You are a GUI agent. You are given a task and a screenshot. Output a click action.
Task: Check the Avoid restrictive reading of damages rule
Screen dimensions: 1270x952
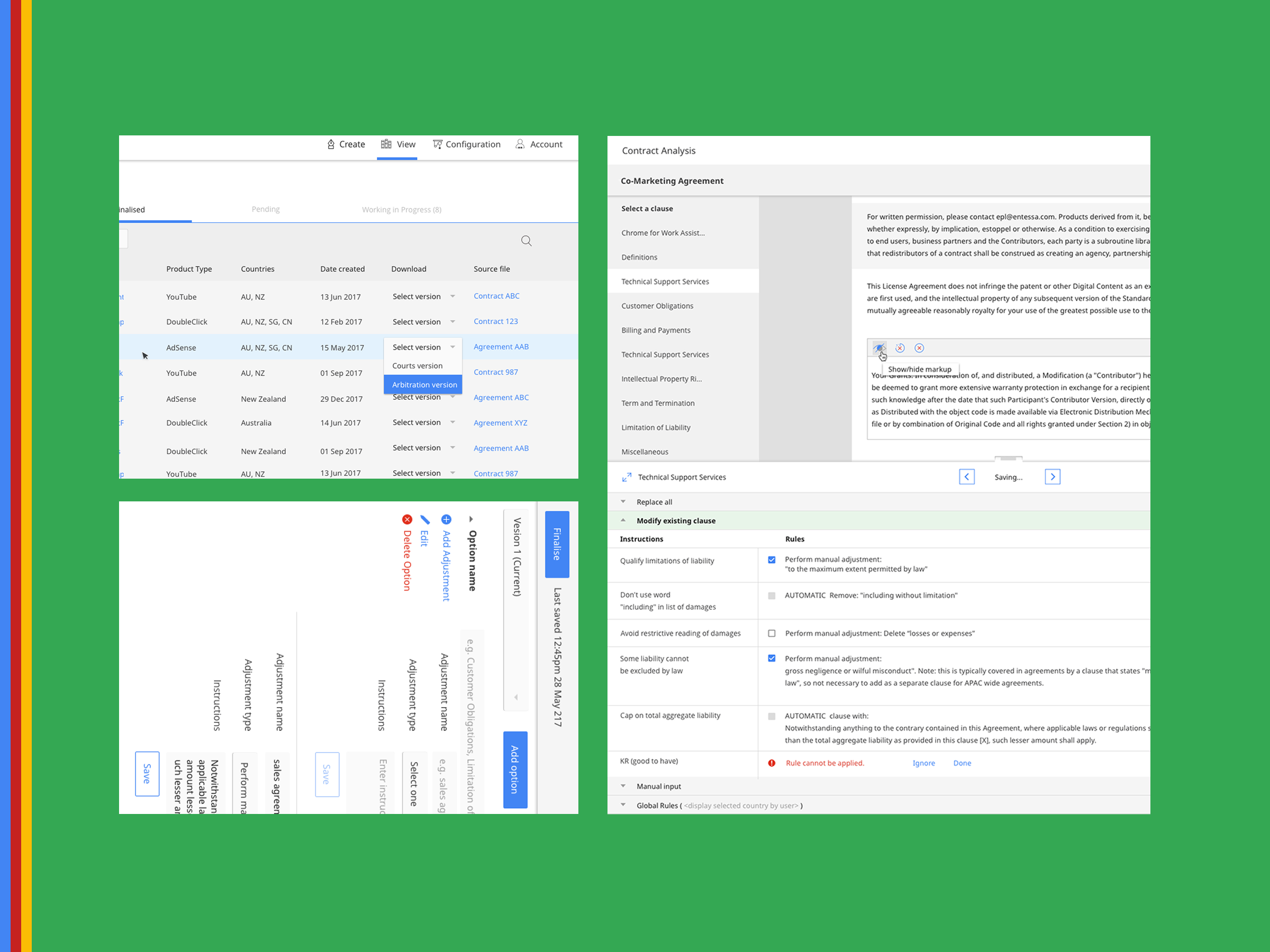[x=772, y=633]
